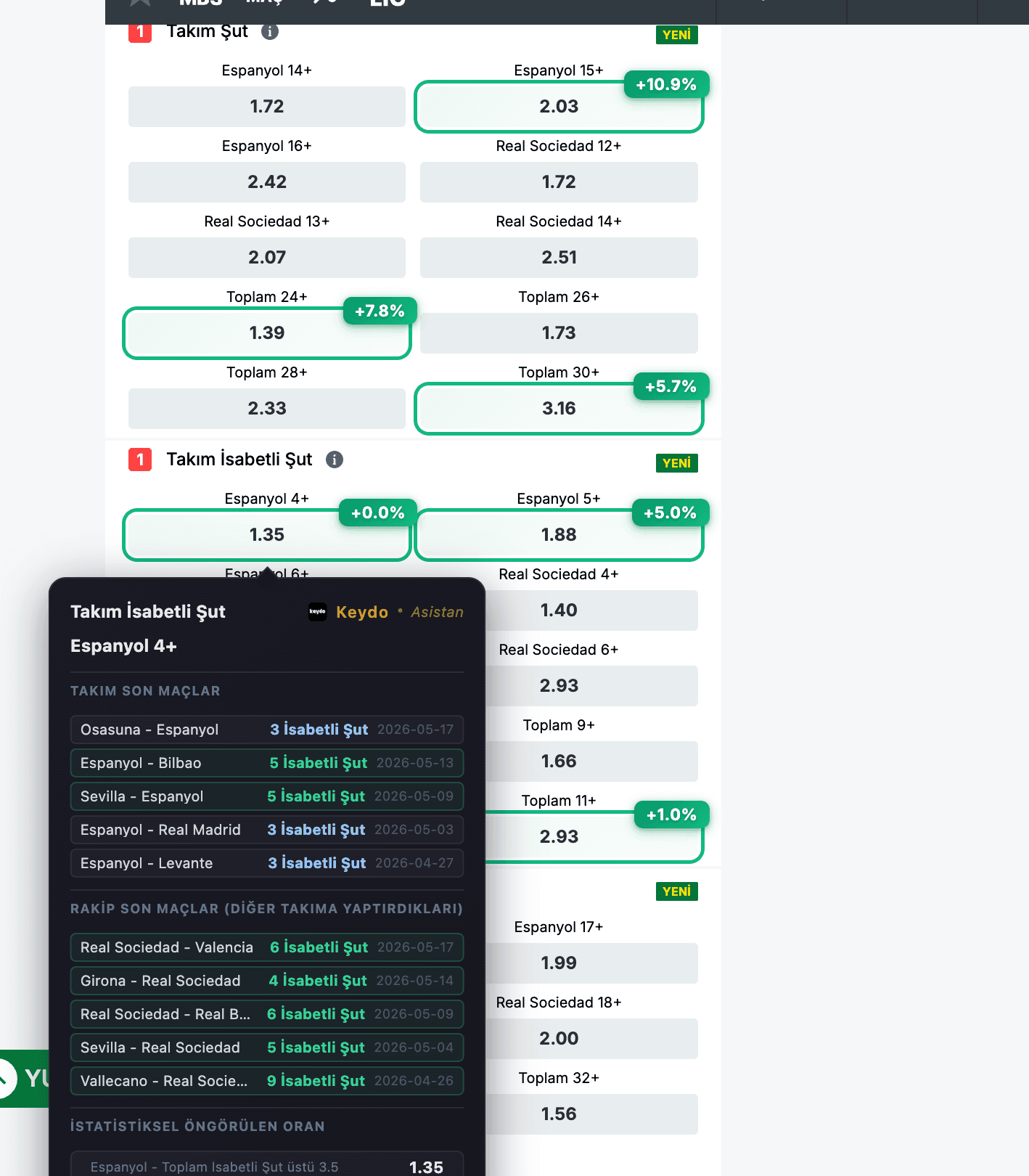Viewport: 1029px width, 1176px height.
Task: Click the RAKİP SON MAÇLAR heading
Action: tap(266, 909)
